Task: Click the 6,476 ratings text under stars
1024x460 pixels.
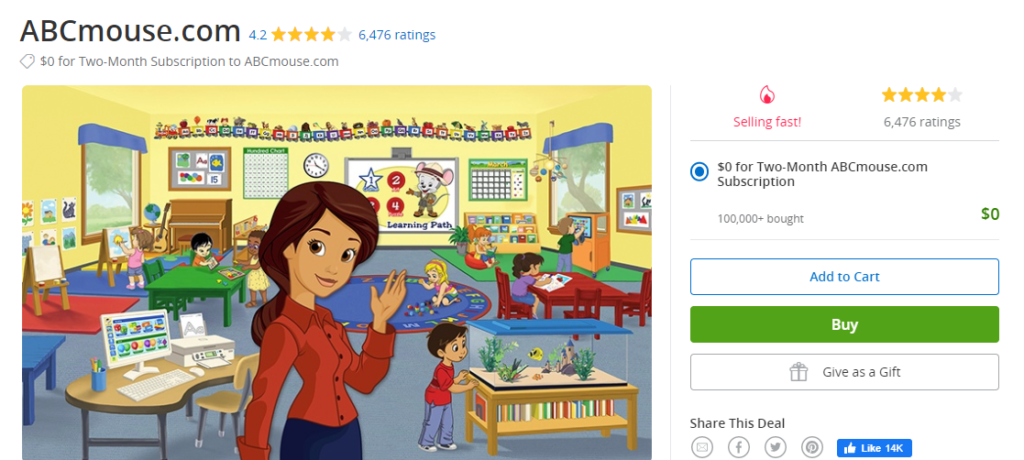Action: (921, 122)
